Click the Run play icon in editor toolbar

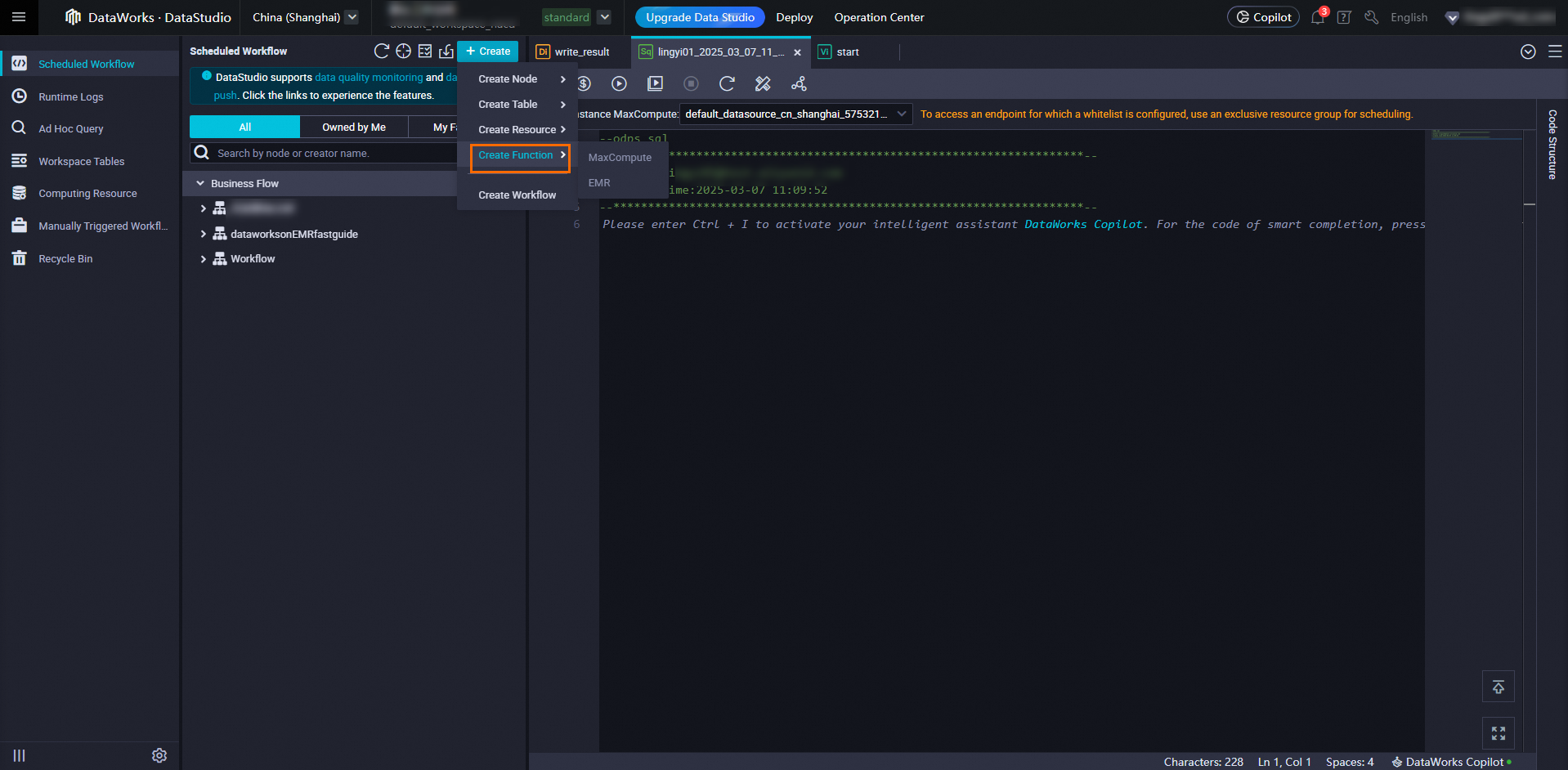[619, 83]
